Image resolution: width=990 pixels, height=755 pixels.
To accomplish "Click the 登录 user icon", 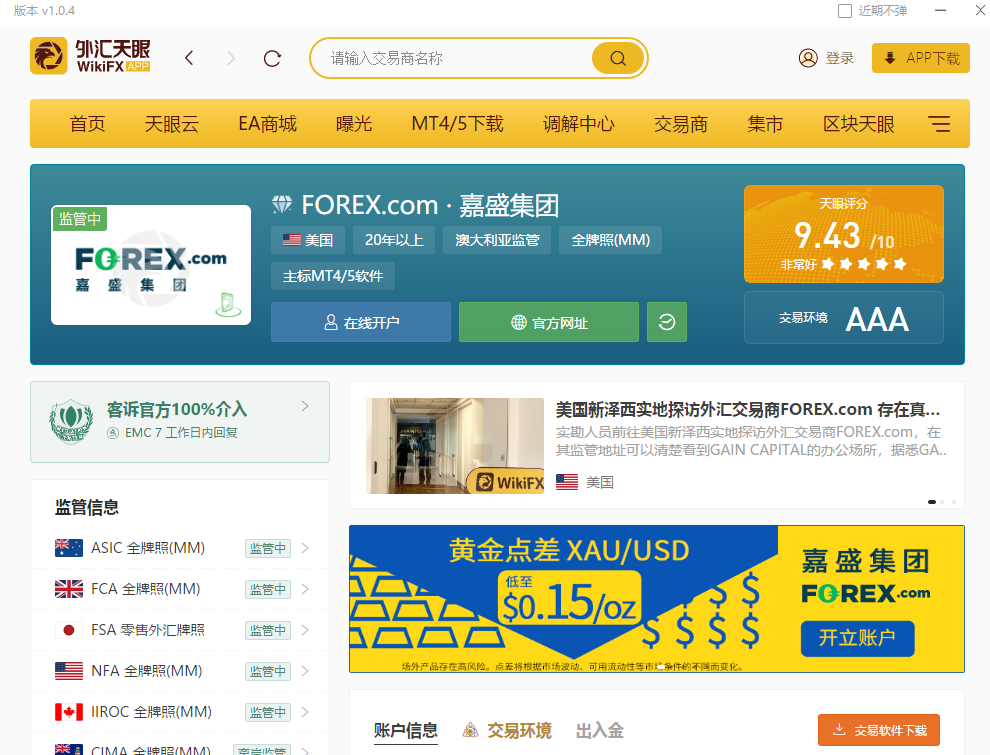I will (x=808, y=58).
